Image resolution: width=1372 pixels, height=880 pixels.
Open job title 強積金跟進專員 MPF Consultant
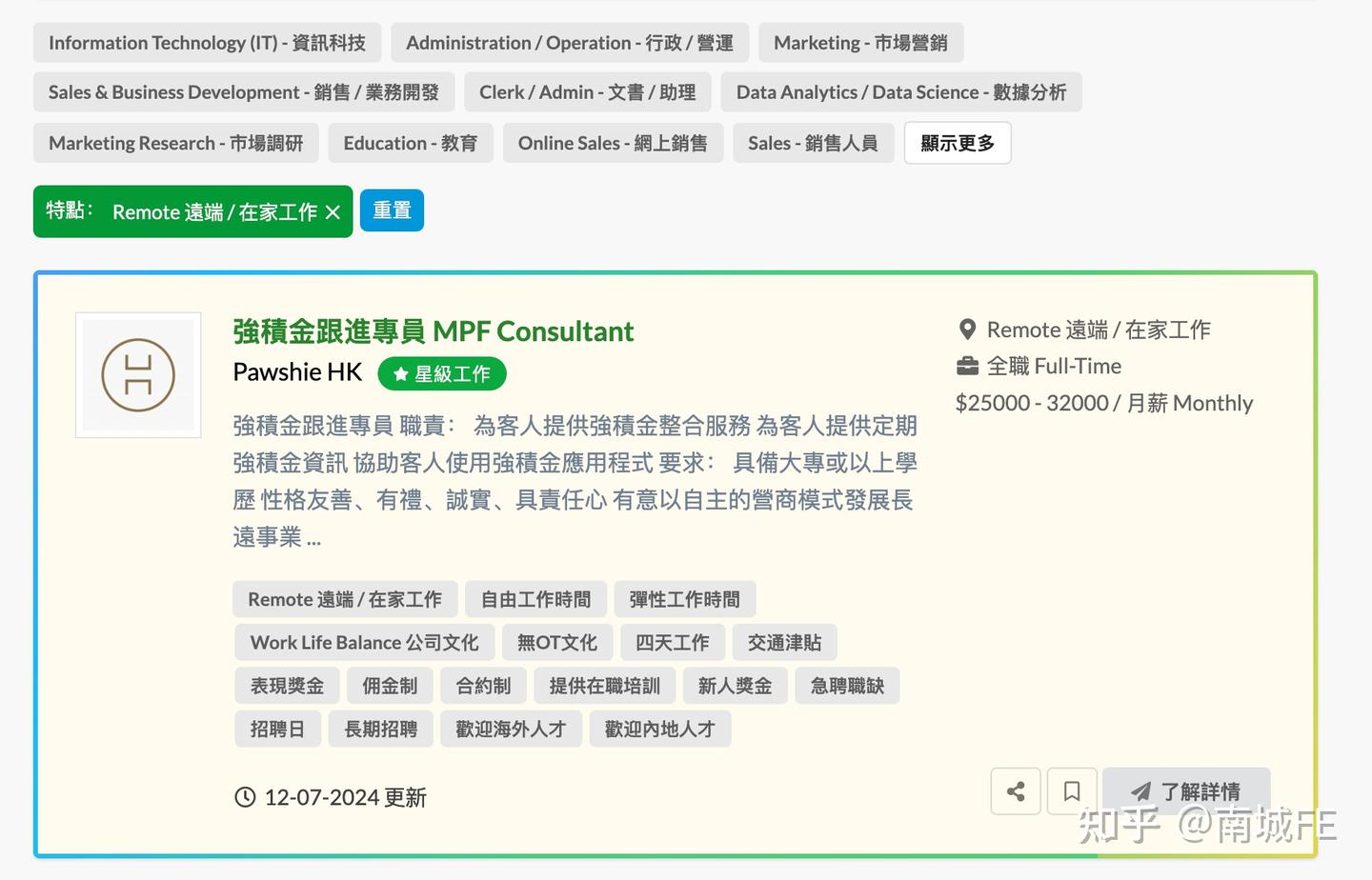[434, 330]
